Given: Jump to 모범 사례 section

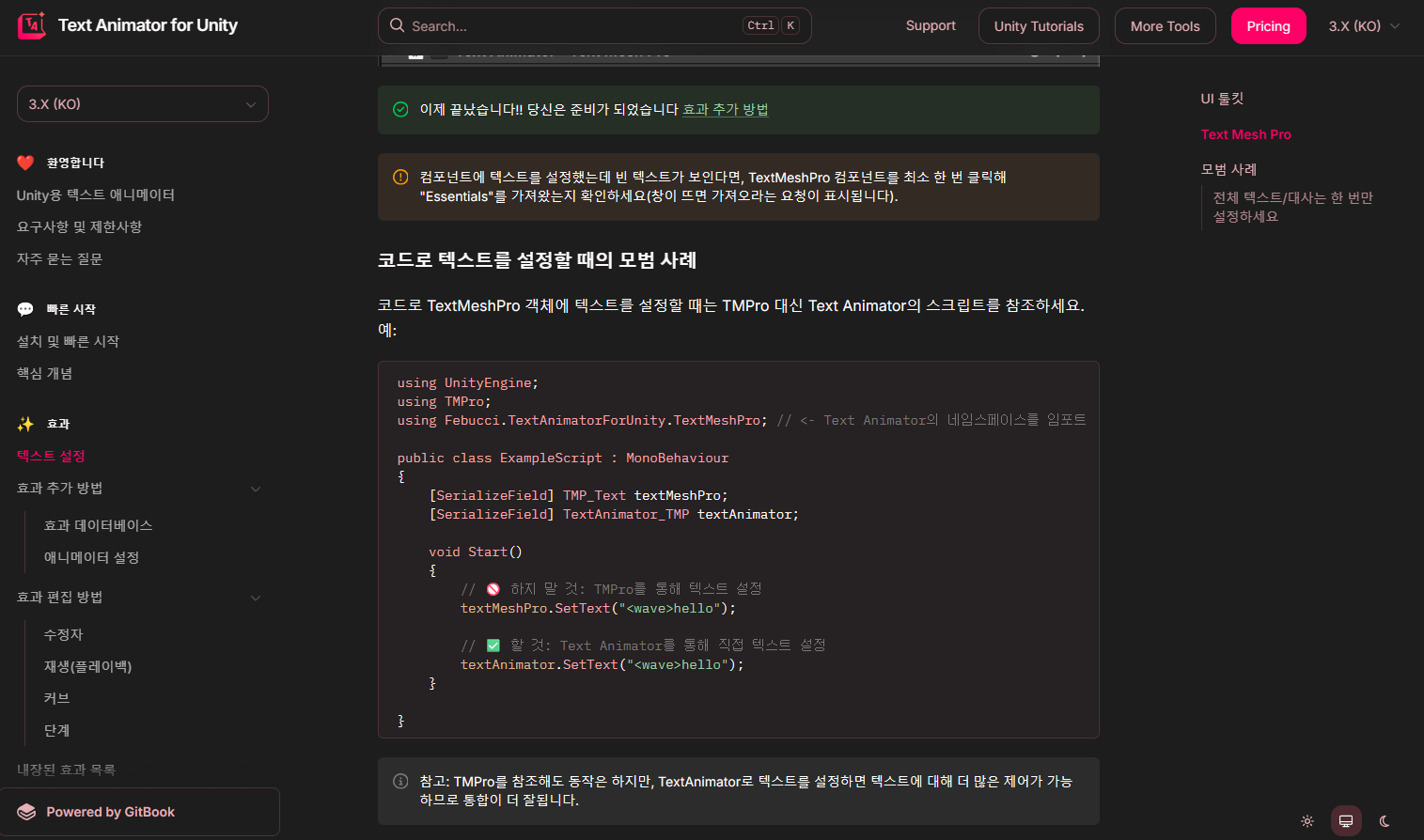Looking at the screenshot, I should [x=1228, y=169].
